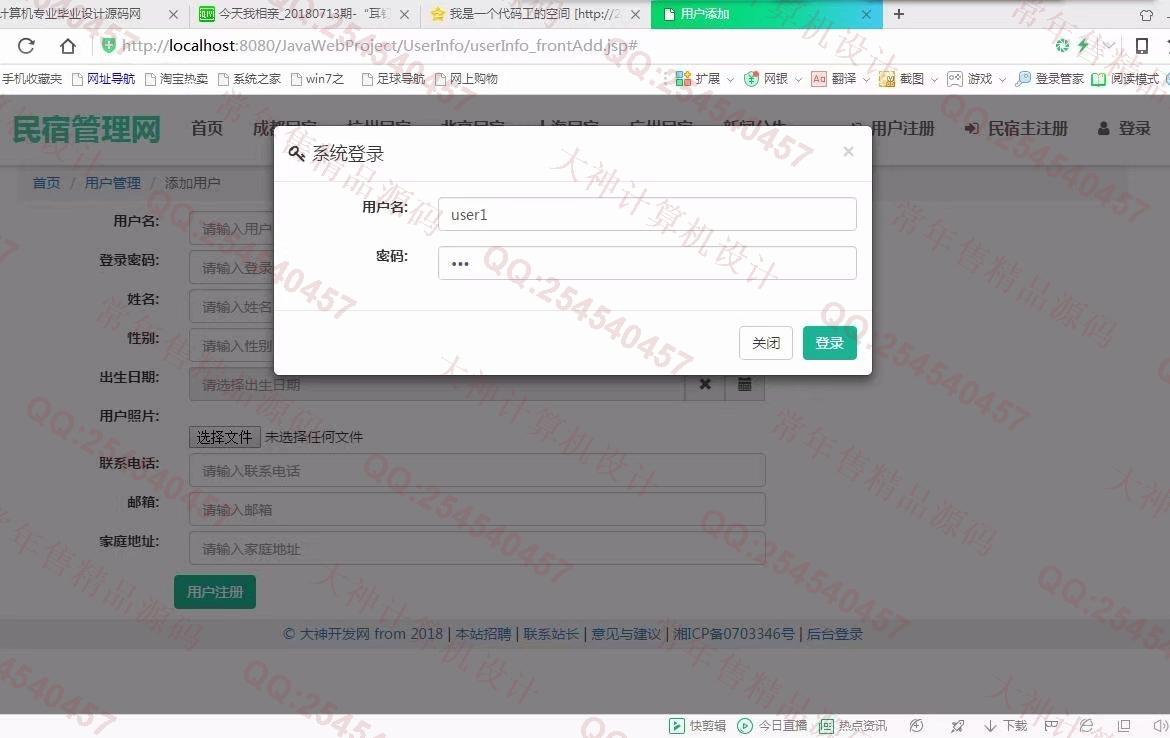Click the 游戏 games icon
The width and height of the screenshot is (1170, 738).
pos(954,78)
